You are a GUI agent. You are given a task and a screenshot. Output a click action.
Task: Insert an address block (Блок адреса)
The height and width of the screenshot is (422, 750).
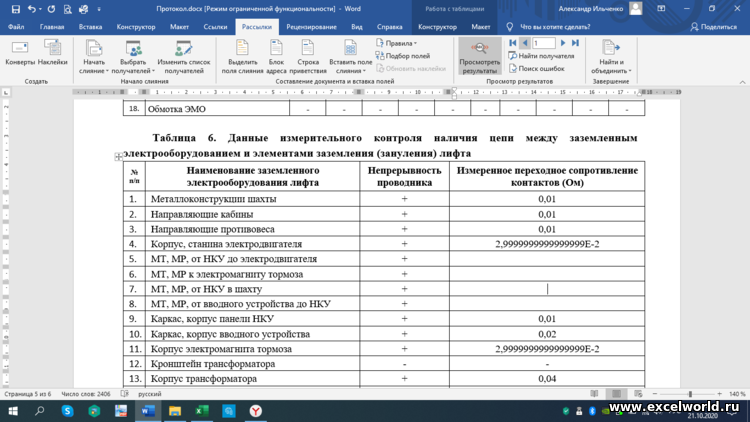276,57
